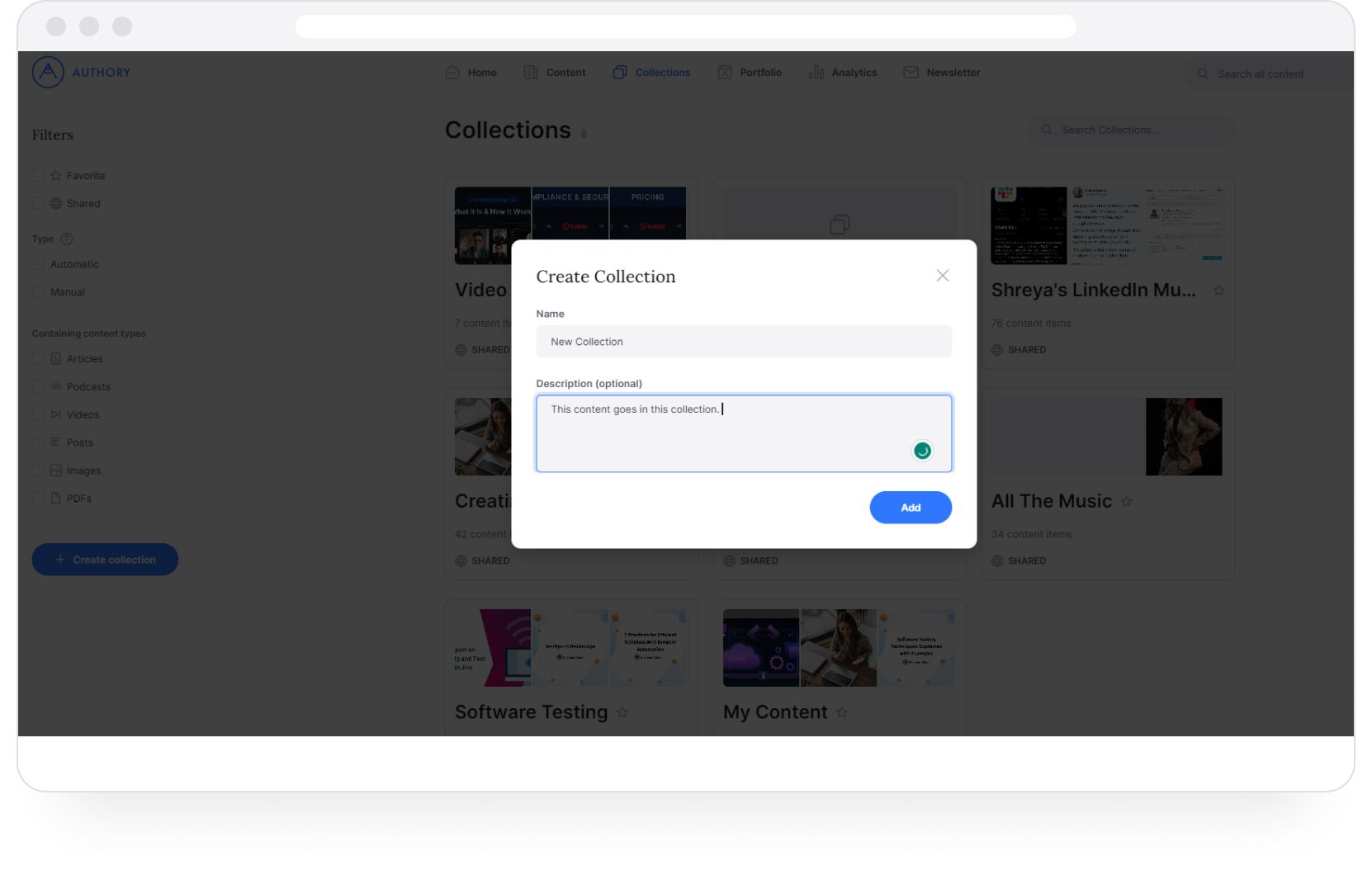Click the Create collection button
Screen dimensions: 1372x875
(105, 560)
